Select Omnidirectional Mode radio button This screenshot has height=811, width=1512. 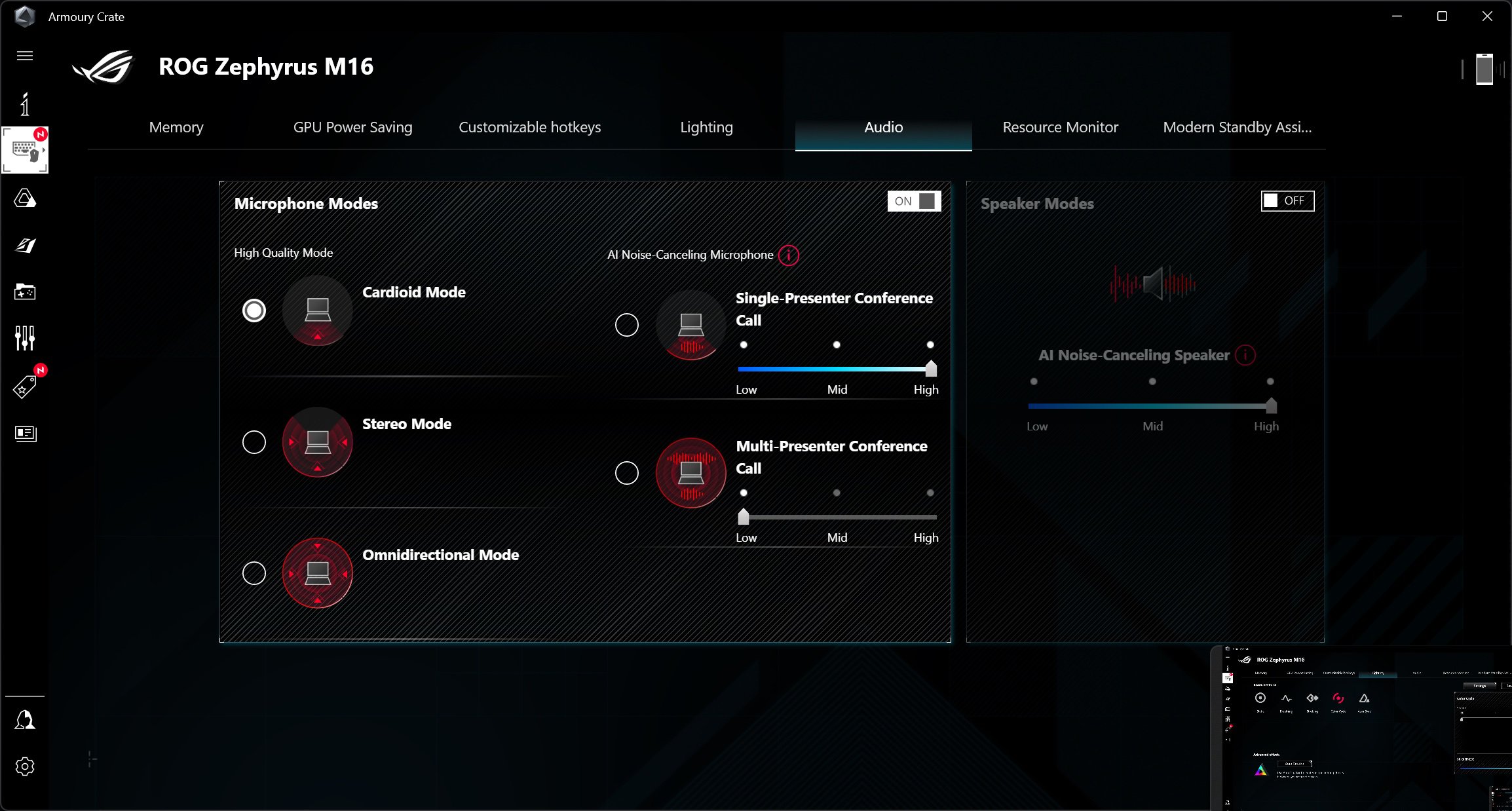253,572
